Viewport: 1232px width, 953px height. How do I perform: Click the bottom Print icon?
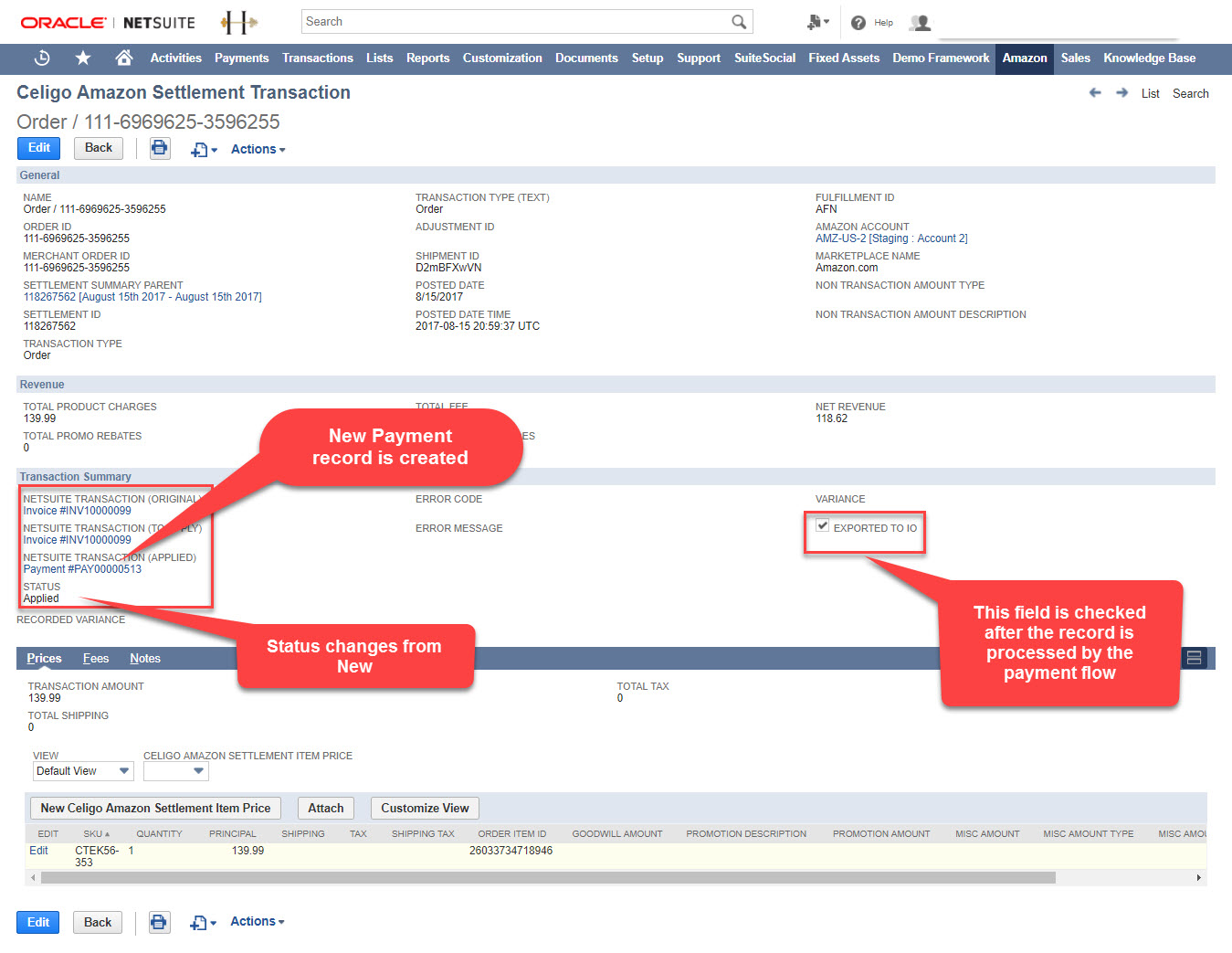point(159,922)
